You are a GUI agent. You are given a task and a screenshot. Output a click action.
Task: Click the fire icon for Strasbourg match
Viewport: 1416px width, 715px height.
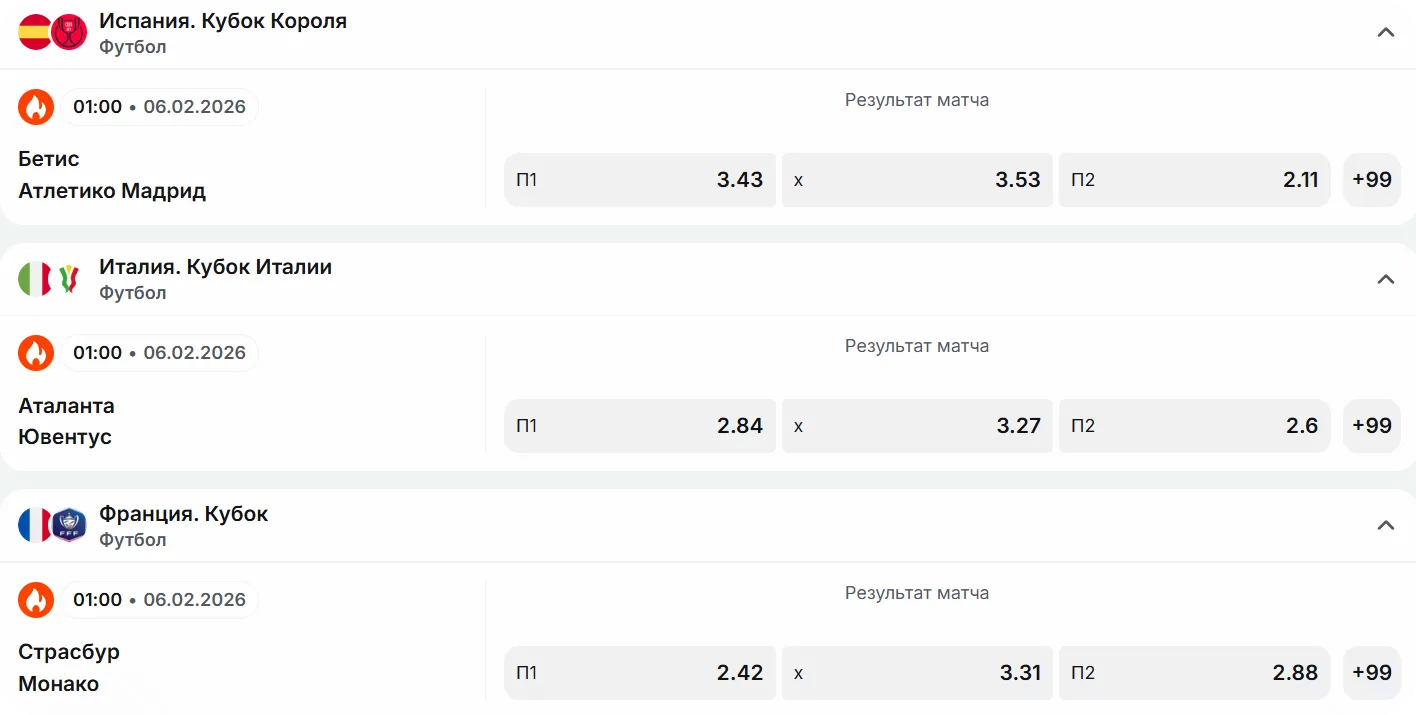pos(36,600)
